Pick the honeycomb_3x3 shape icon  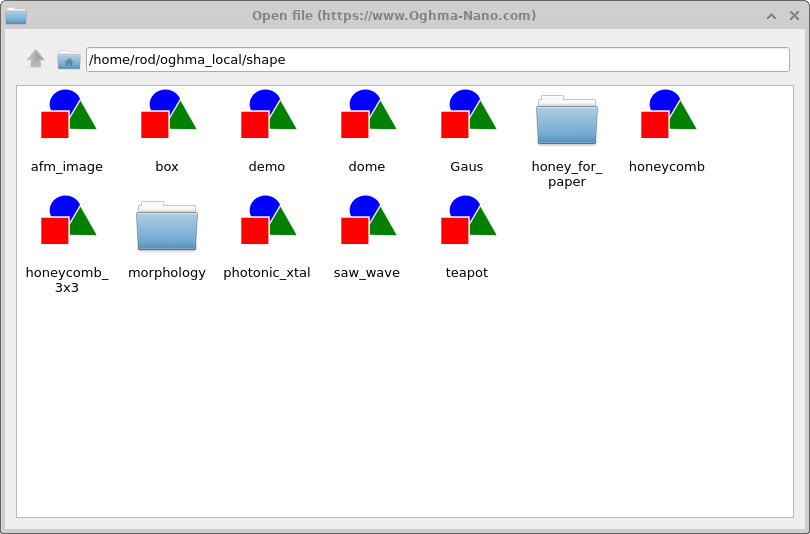click(67, 221)
